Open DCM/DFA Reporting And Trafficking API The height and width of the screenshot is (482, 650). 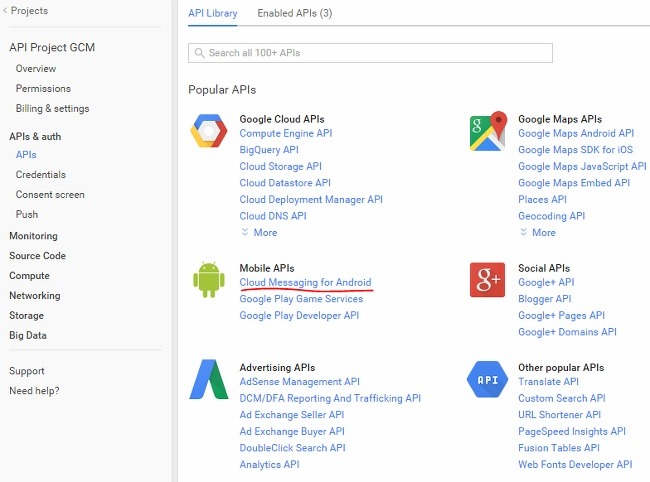click(x=330, y=399)
